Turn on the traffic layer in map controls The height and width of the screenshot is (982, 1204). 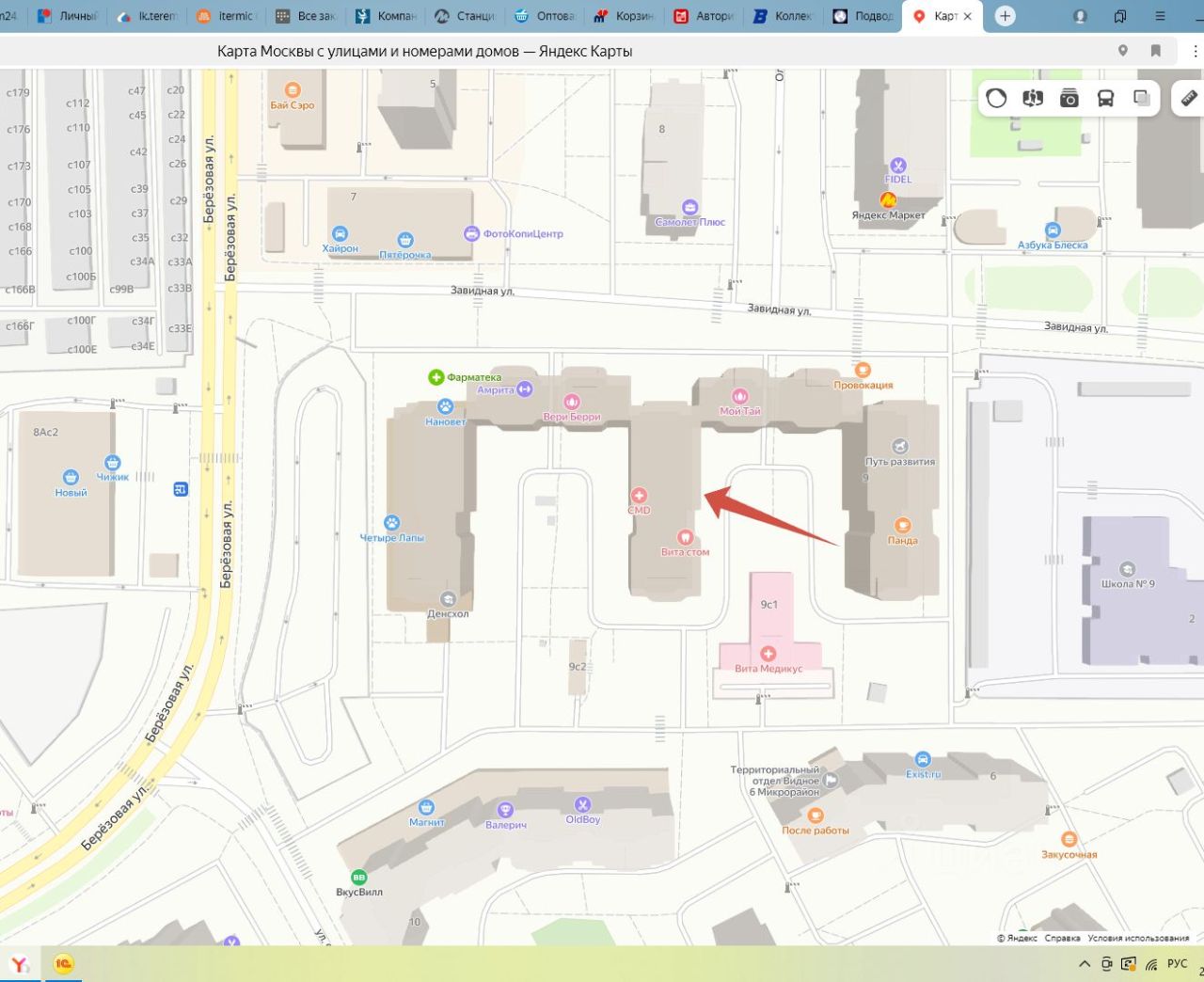pos(996,98)
